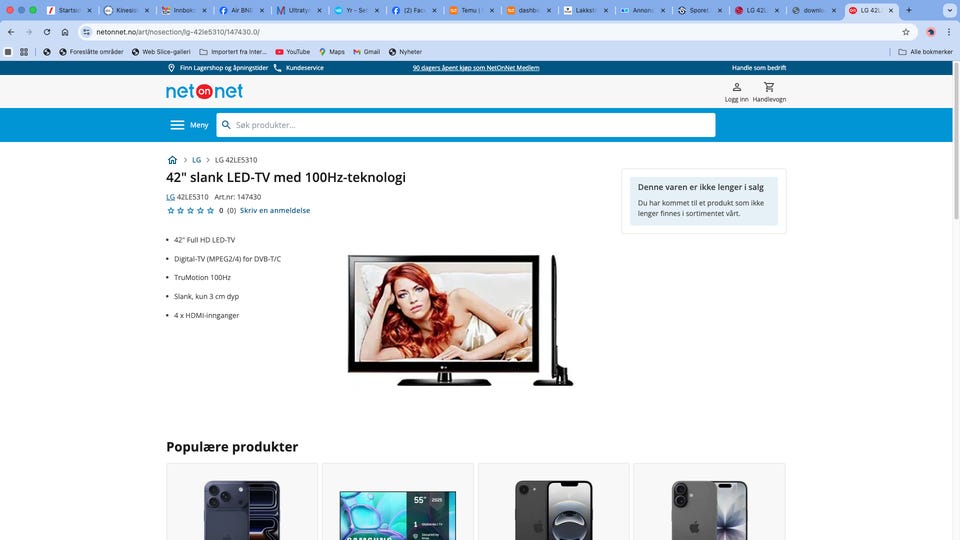
Task: Close the Temu tab
Action: pos(491,10)
